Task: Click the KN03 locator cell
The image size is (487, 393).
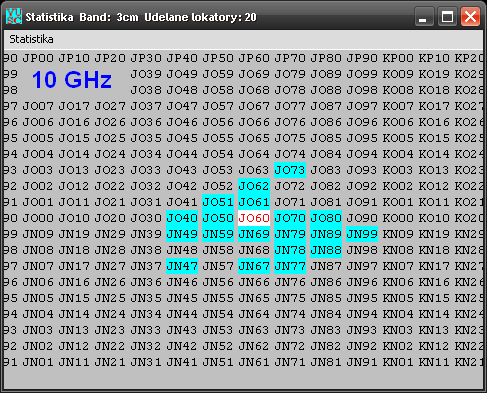Action: 398,330
